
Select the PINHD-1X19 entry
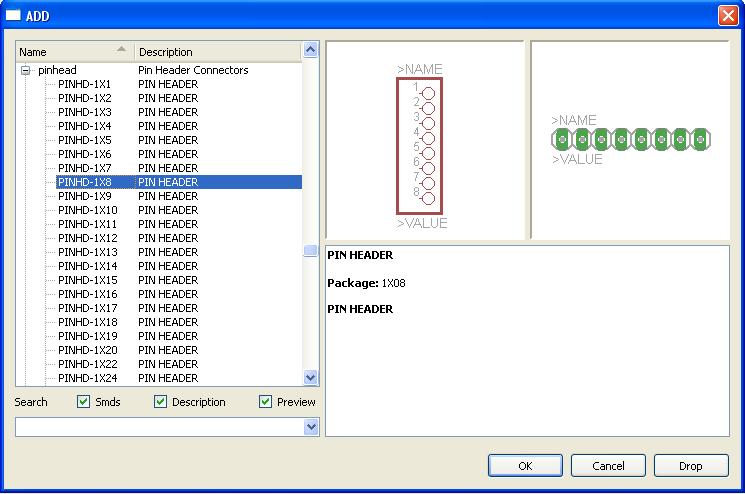tap(87, 336)
